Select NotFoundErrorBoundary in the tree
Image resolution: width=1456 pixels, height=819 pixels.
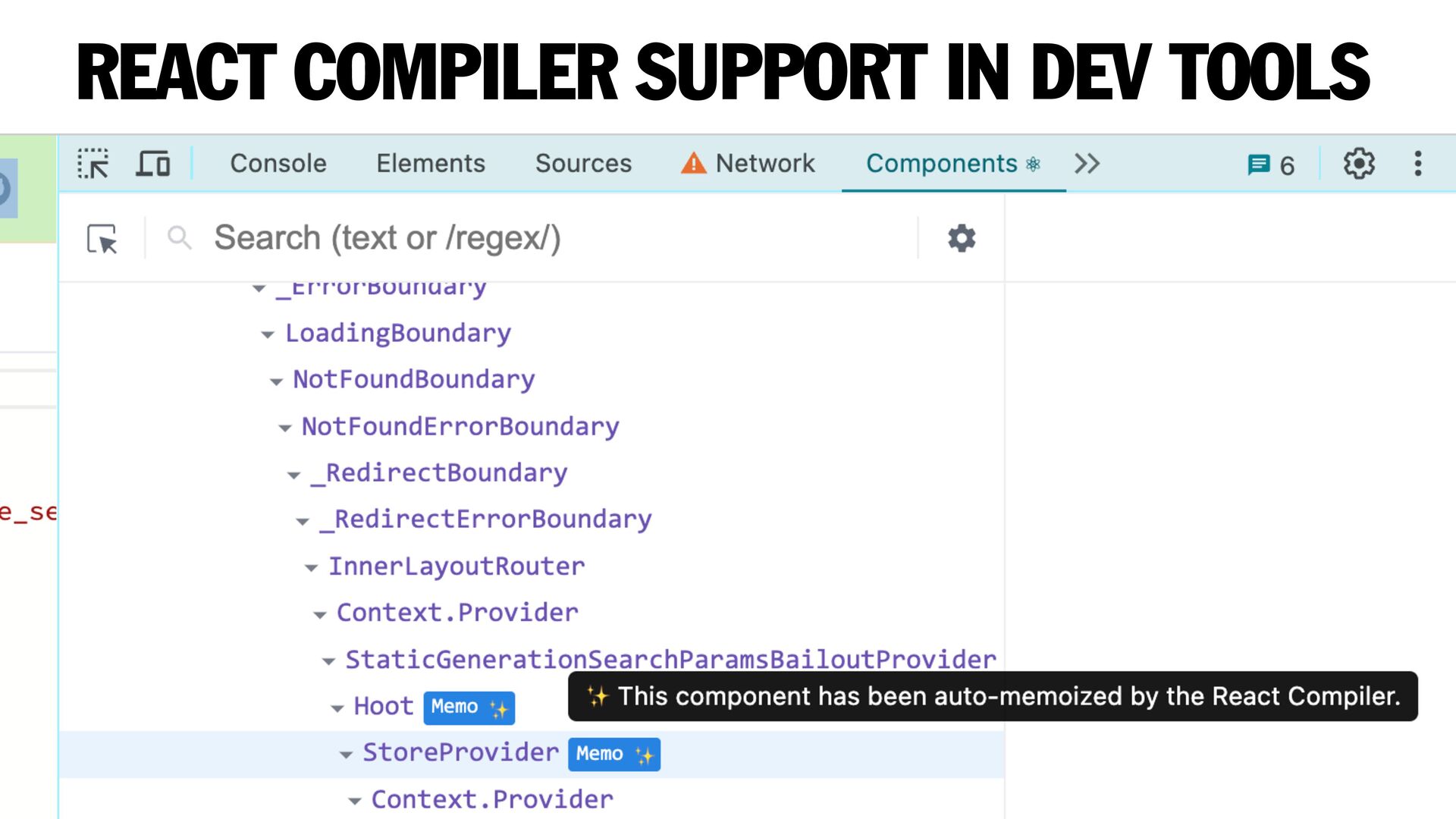pos(460,427)
